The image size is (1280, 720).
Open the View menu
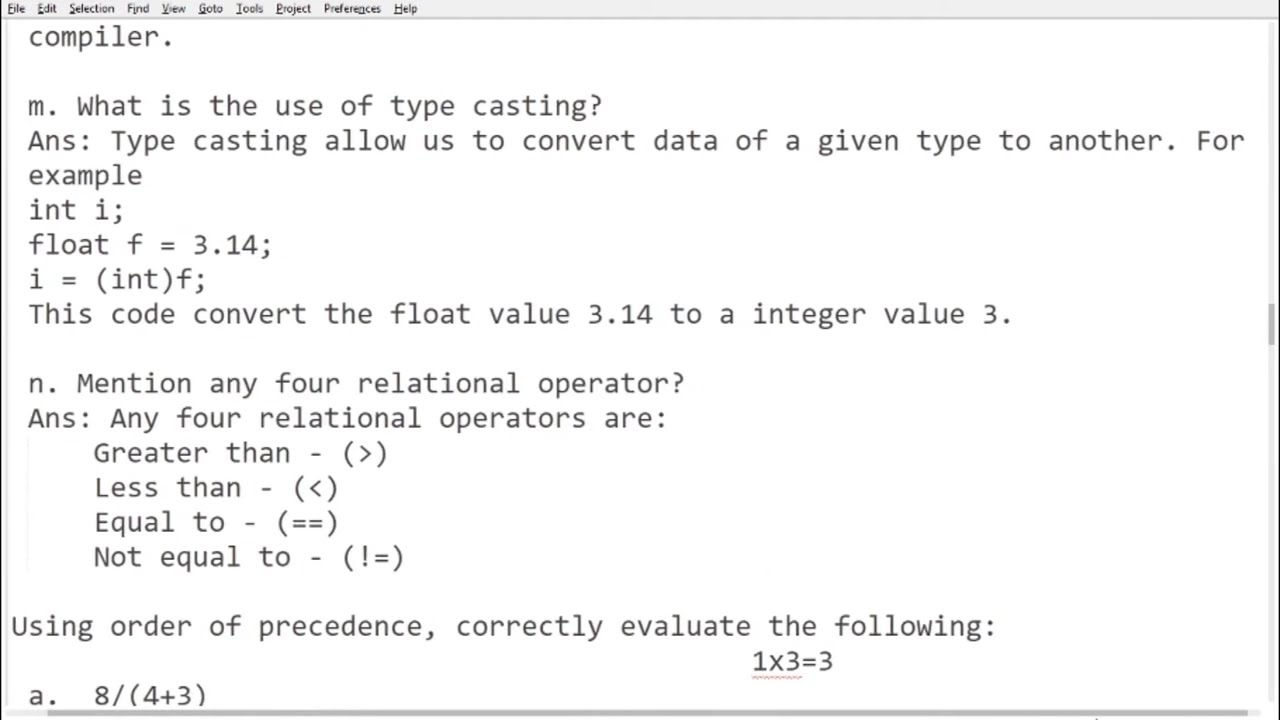pyautogui.click(x=173, y=8)
